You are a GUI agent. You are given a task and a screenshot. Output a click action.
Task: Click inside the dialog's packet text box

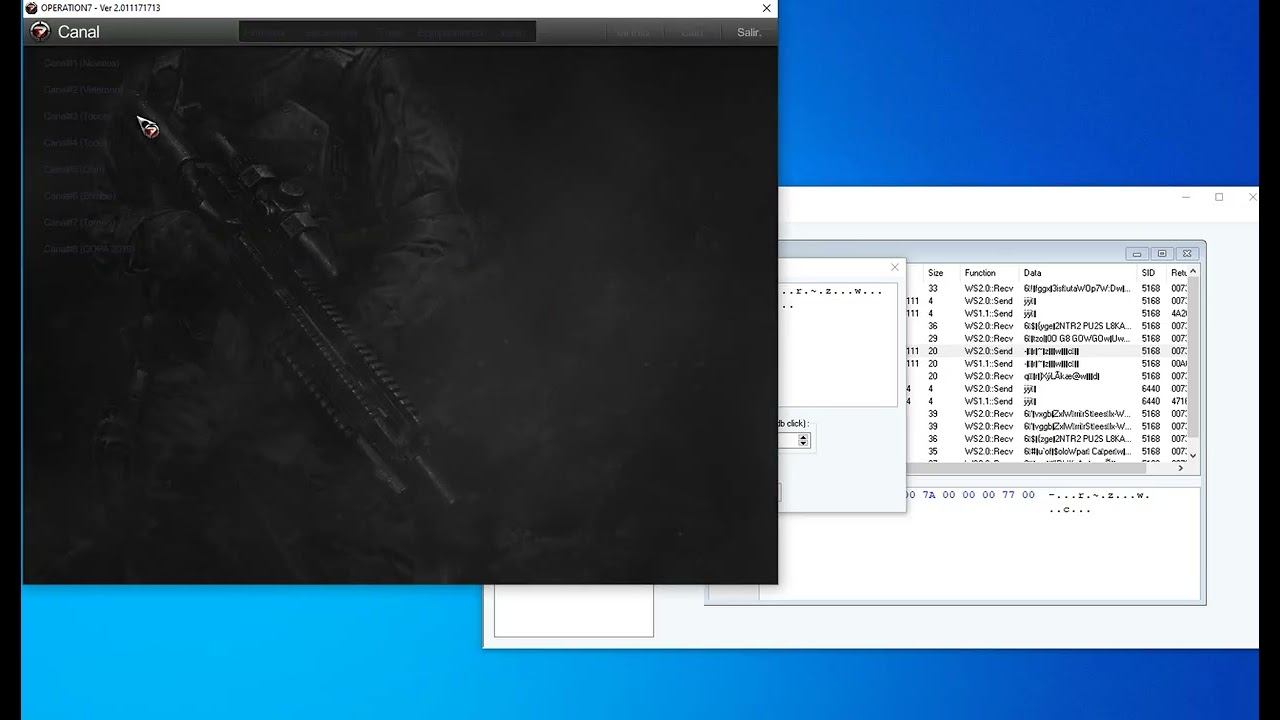(x=838, y=345)
